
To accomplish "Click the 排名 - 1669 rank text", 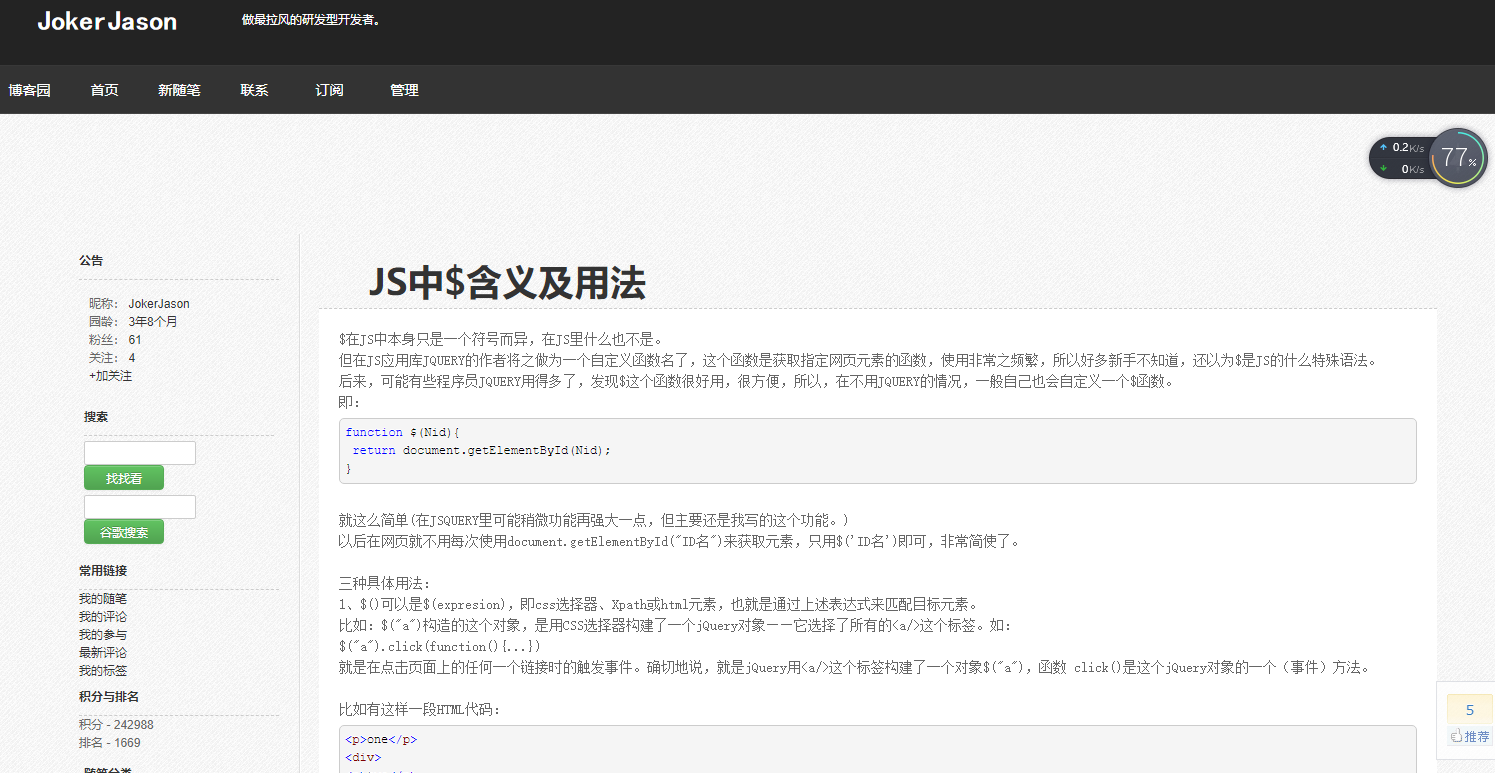I will pyautogui.click(x=110, y=743).
